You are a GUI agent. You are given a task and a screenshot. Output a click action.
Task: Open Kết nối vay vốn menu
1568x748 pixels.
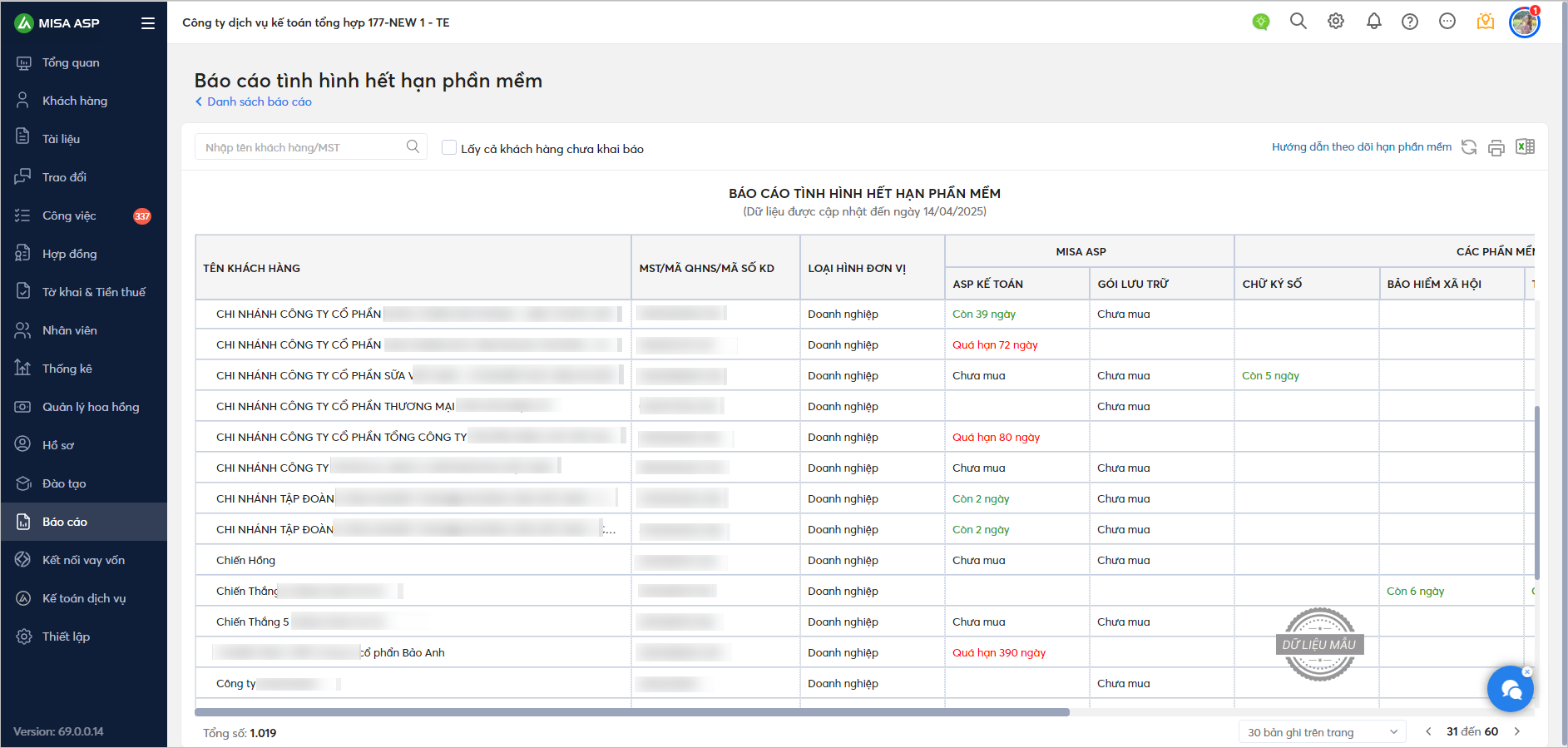83,560
